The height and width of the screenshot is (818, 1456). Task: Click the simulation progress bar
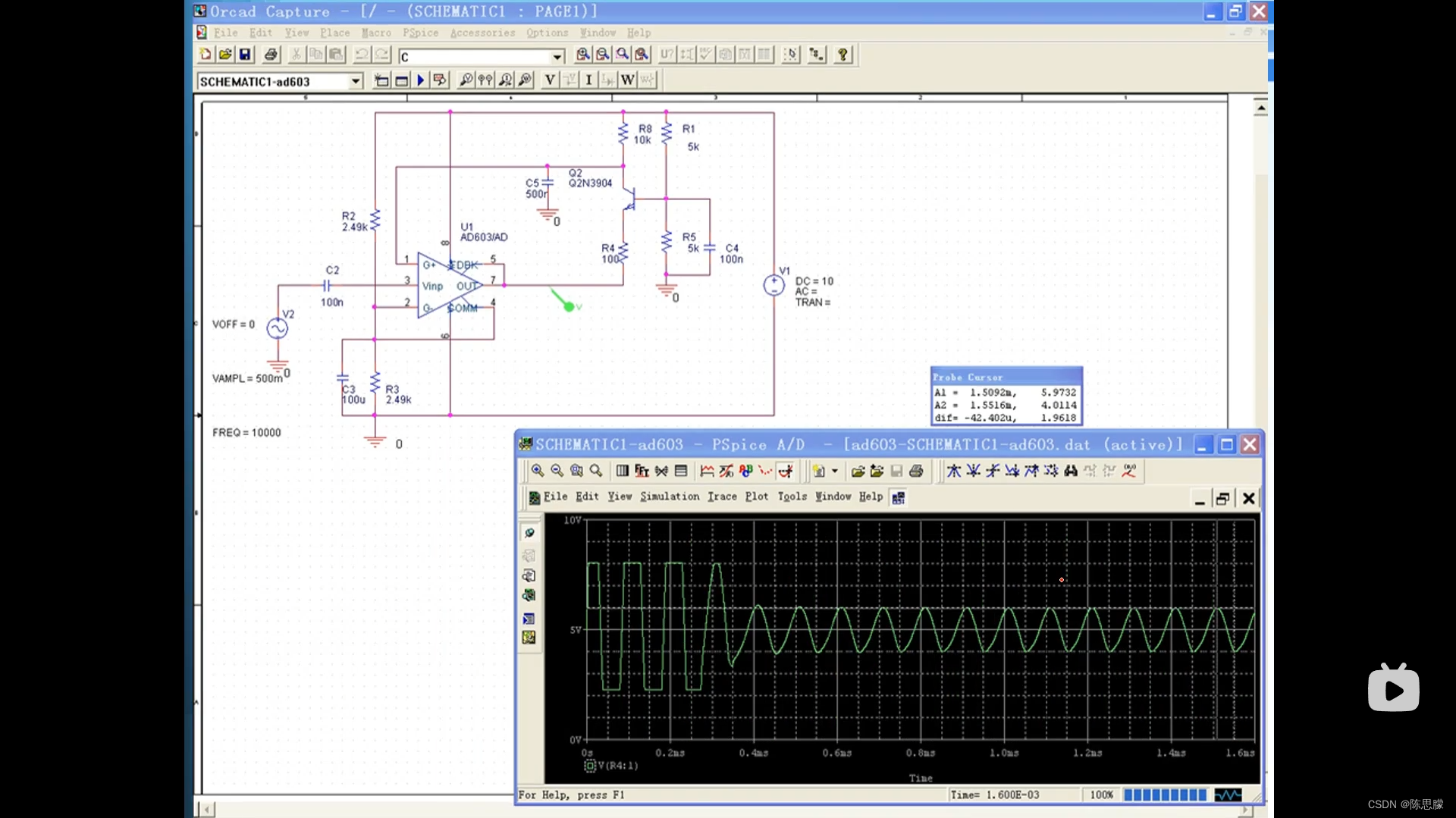[x=1165, y=794]
